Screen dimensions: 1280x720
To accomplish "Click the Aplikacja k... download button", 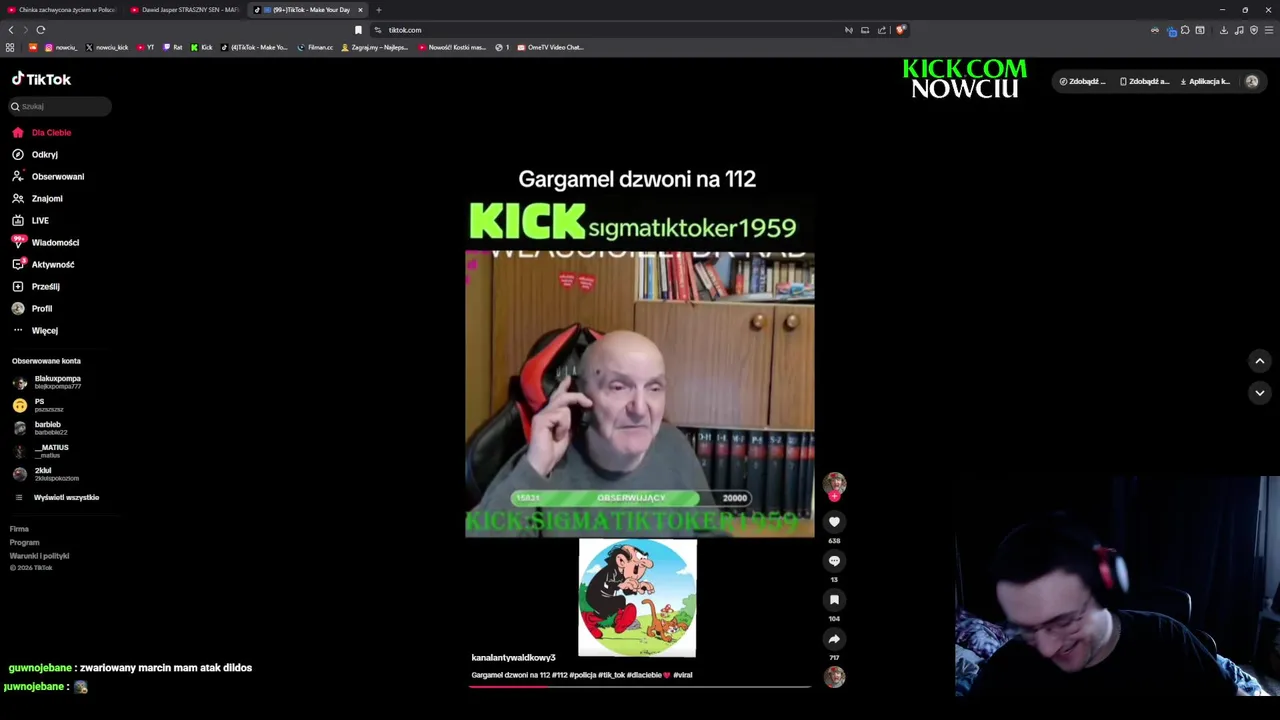I will tap(1205, 82).
